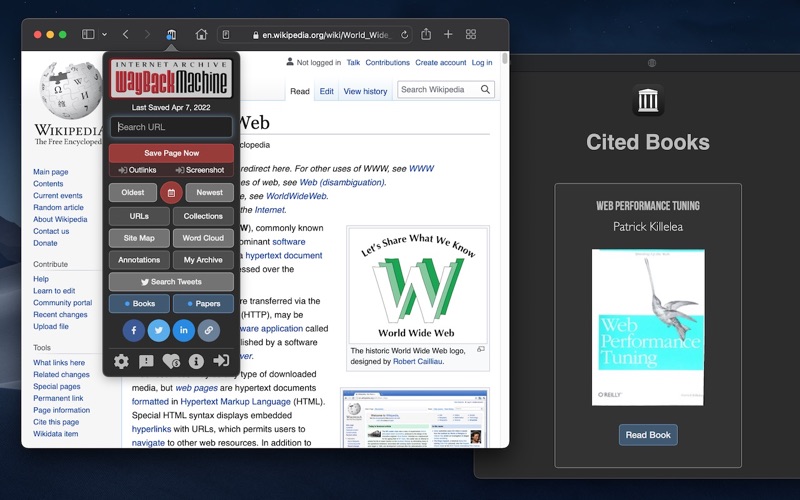This screenshot has width=800, height=500.
Task: Toggle the Screenshot option
Action: [199, 170]
